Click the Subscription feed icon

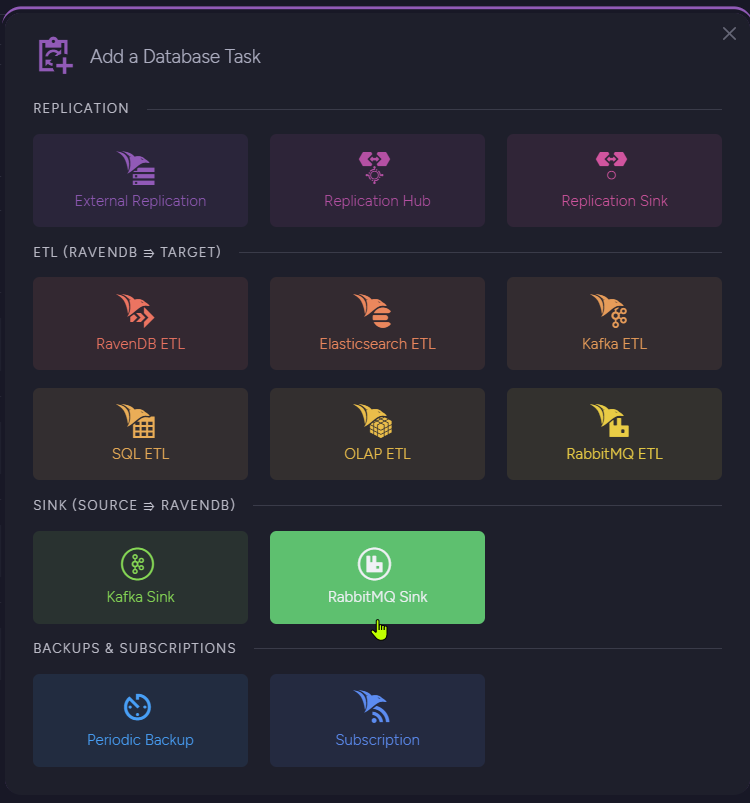pos(372,706)
